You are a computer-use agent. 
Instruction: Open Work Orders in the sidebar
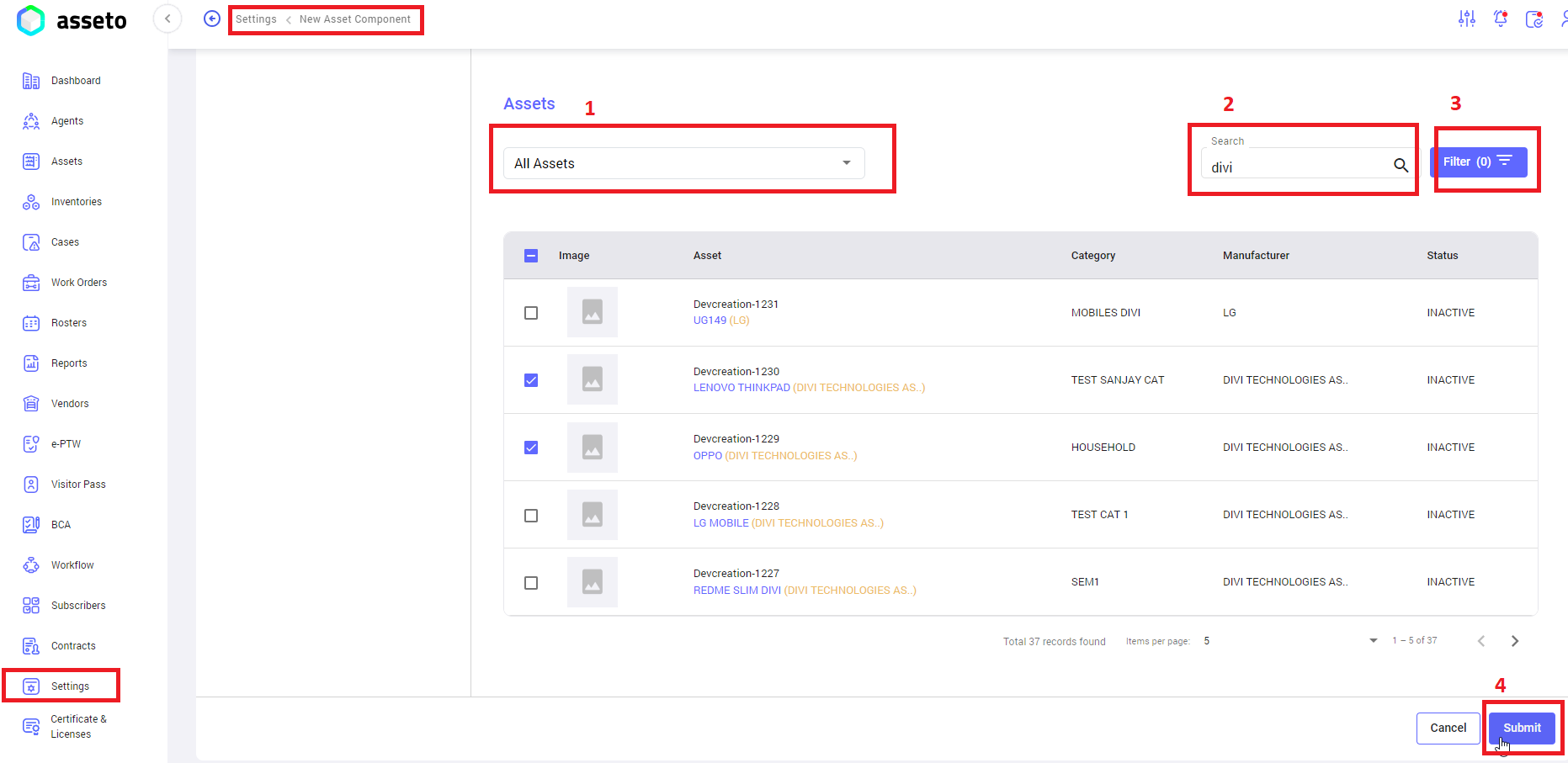click(x=78, y=283)
